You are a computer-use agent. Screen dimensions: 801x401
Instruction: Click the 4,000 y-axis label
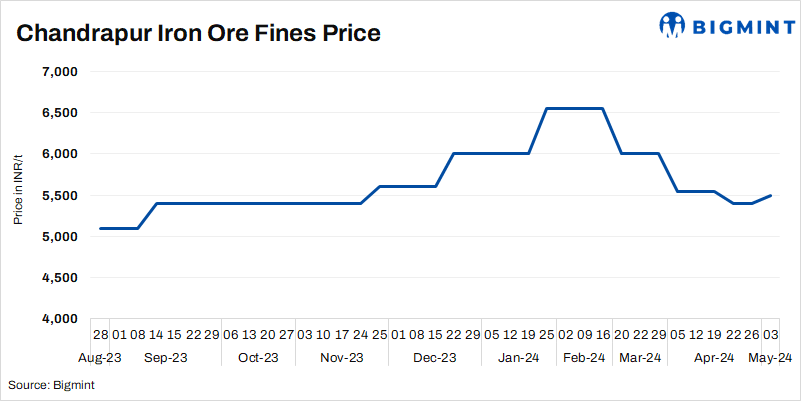[x=60, y=319]
